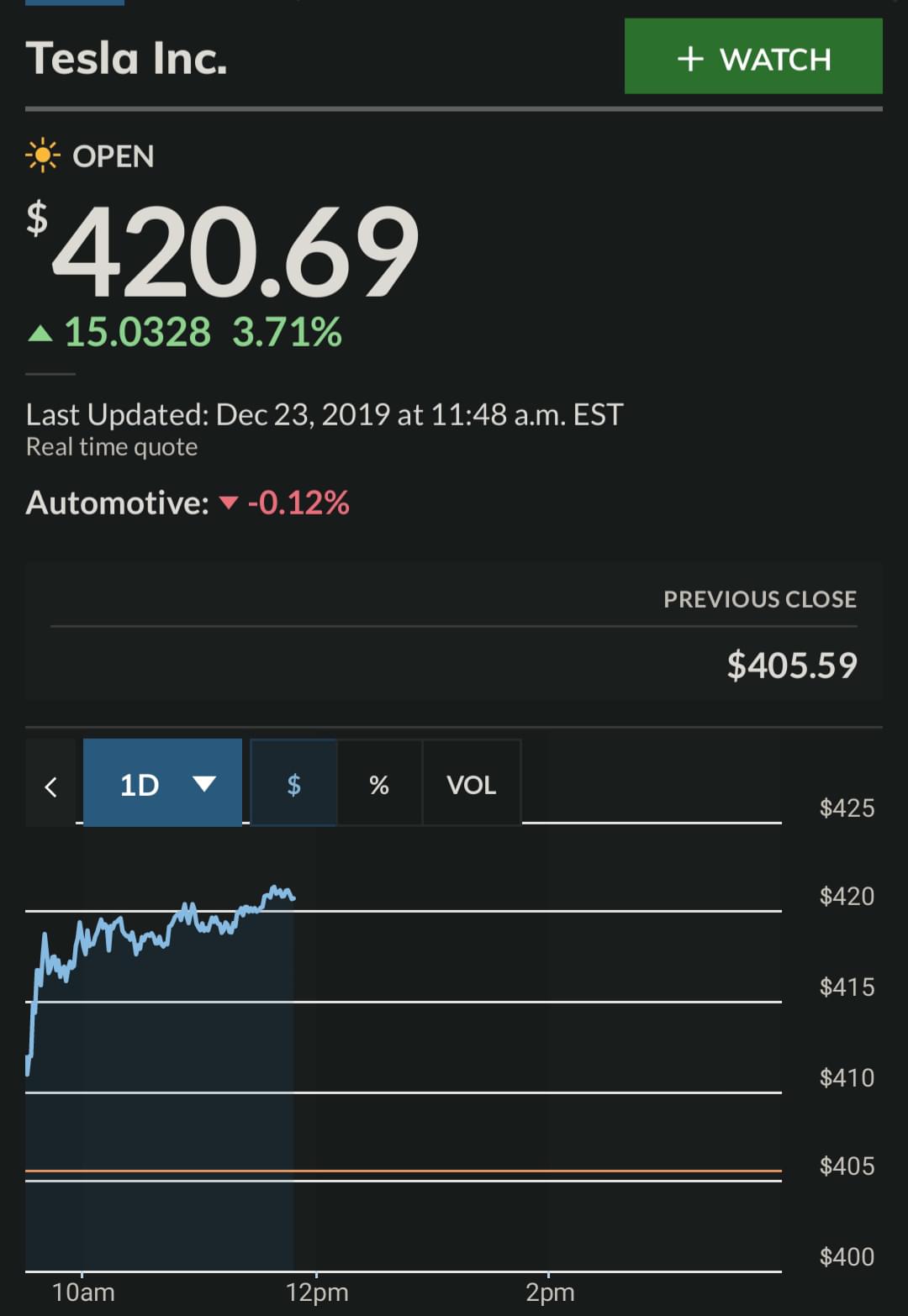Click the 12pm time axis marker

(317, 1292)
